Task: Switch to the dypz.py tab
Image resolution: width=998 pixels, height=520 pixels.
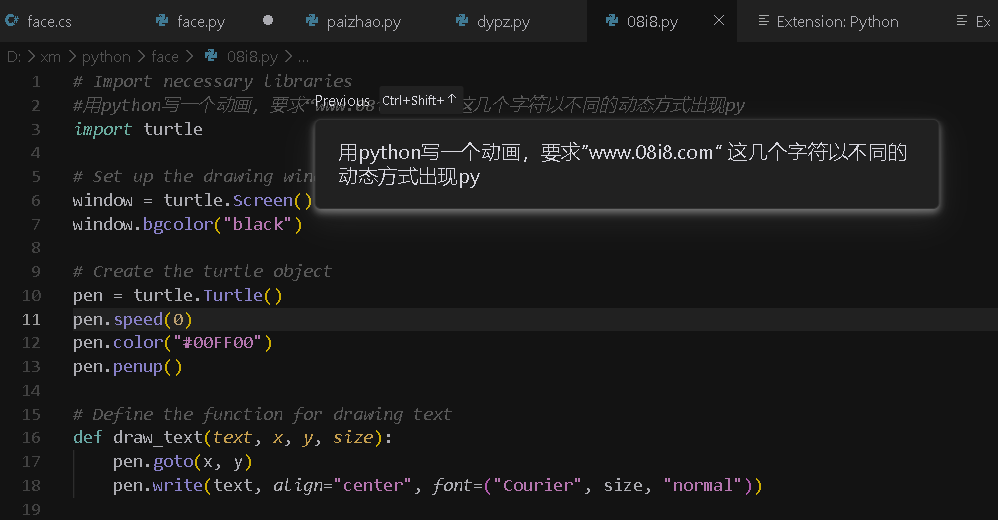Action: [505, 21]
